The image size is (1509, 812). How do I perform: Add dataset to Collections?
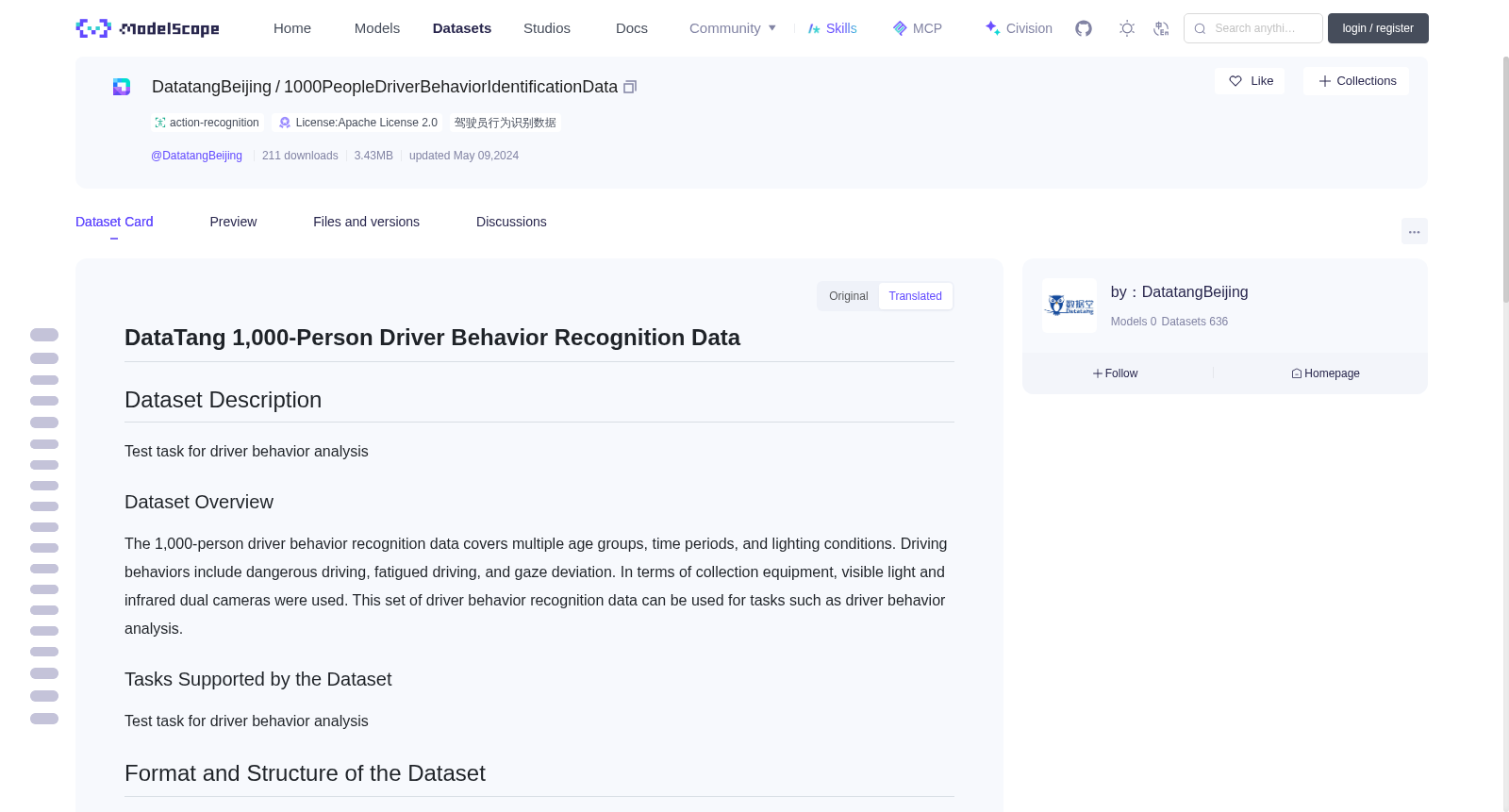1356,81
